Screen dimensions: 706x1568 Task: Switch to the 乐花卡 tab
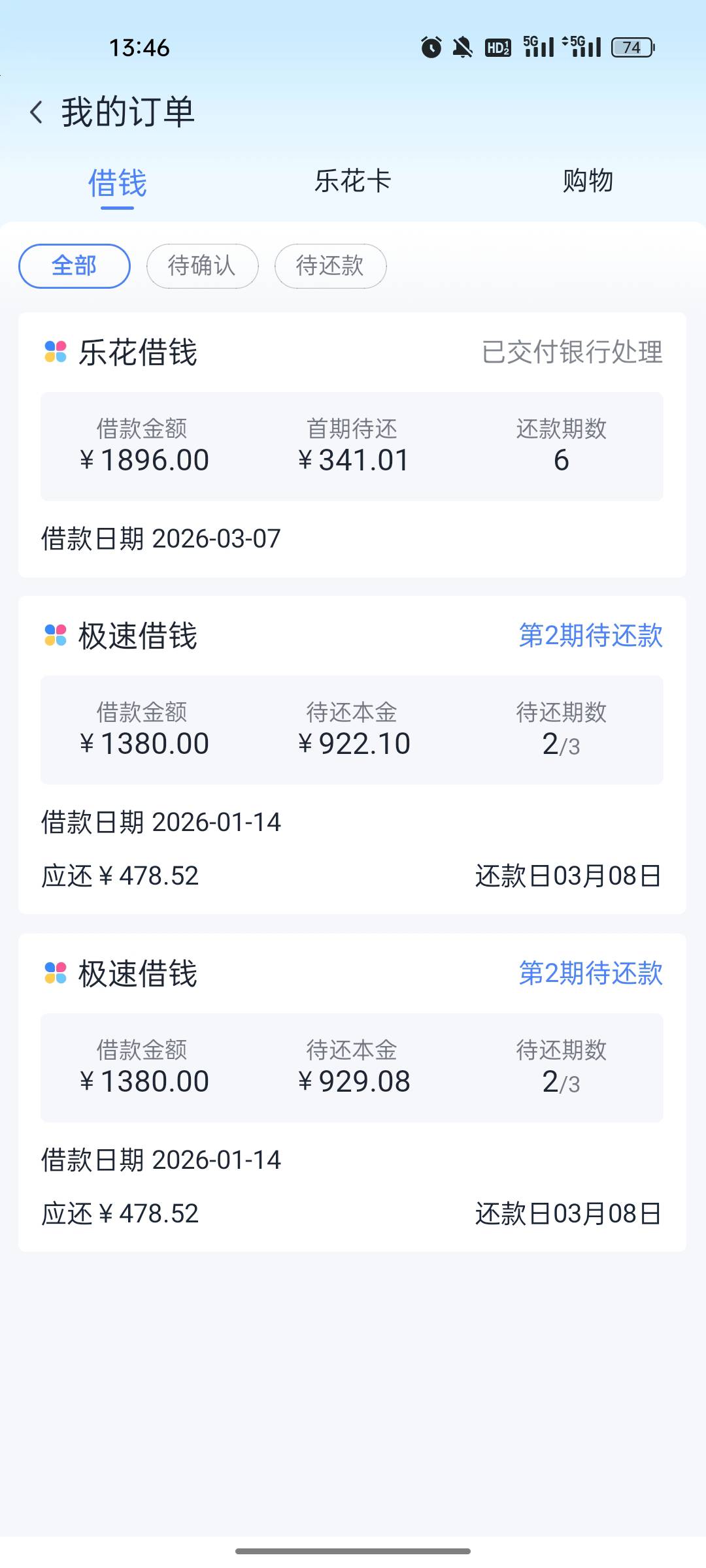[x=353, y=181]
